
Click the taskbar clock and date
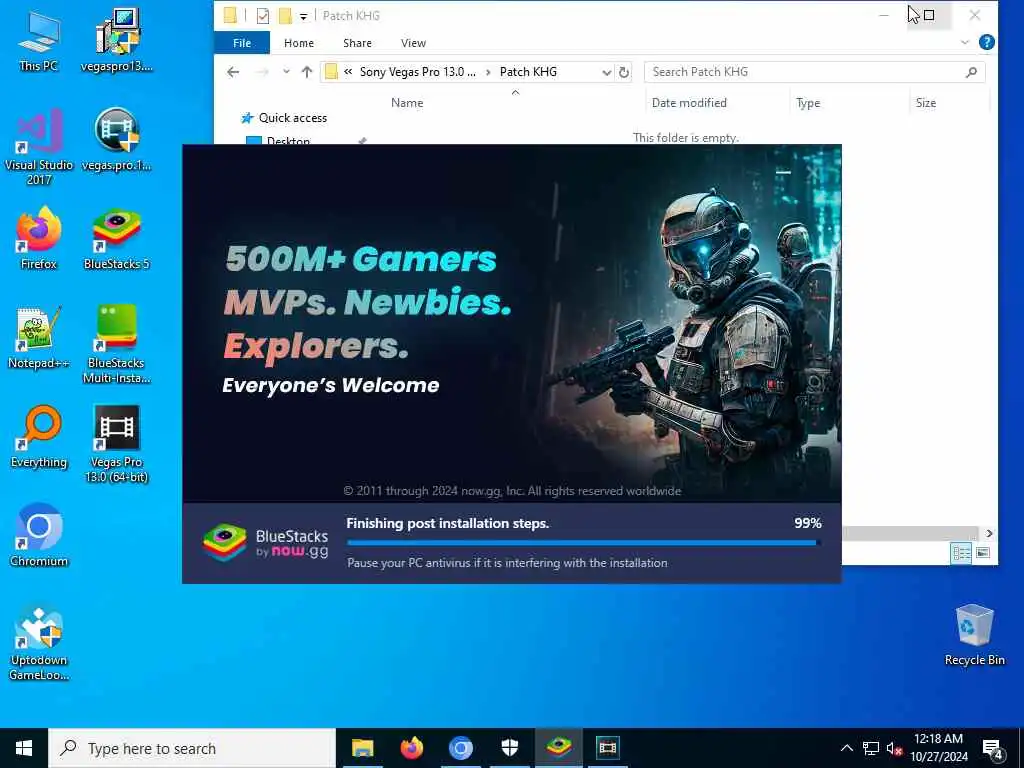point(938,748)
